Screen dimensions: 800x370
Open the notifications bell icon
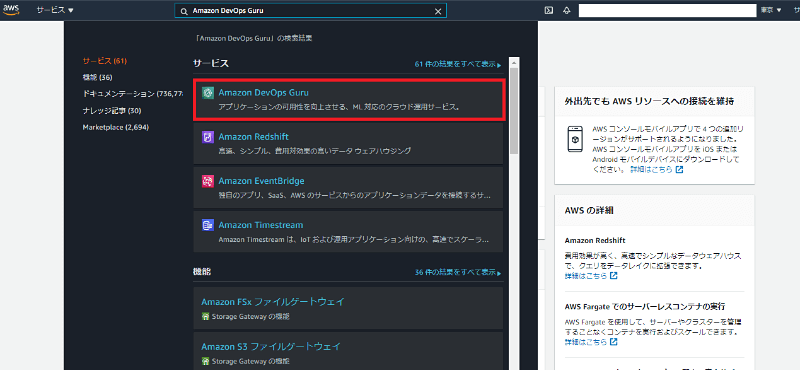[566, 11]
